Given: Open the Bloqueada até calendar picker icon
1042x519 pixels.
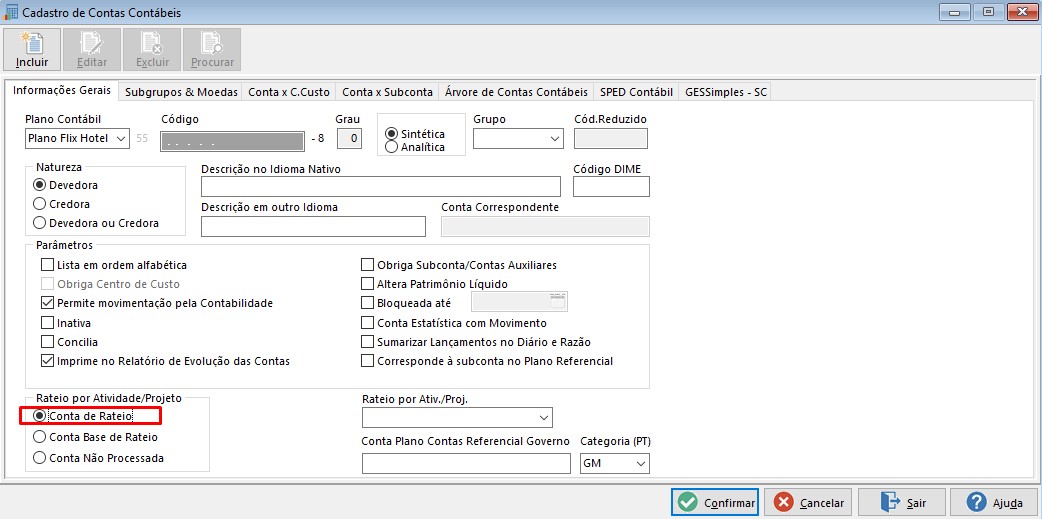Looking at the screenshot, I should point(558,302).
